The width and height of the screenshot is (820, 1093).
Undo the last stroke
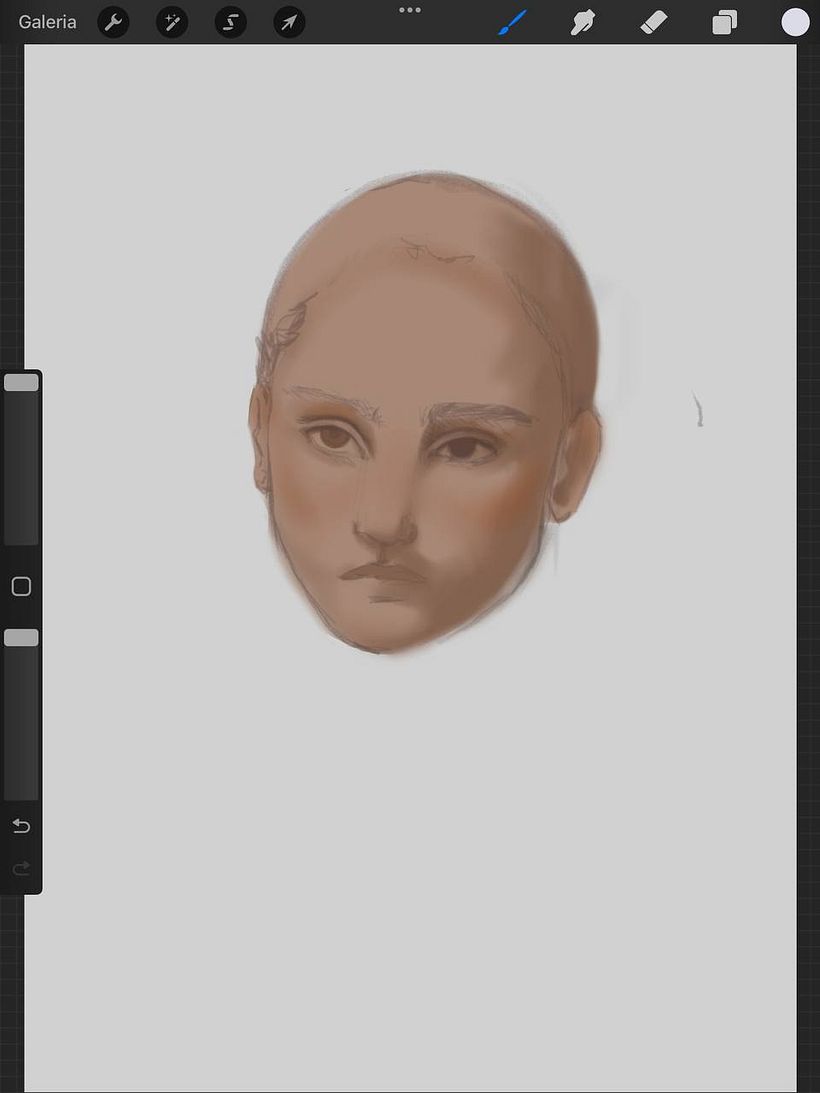click(x=21, y=826)
